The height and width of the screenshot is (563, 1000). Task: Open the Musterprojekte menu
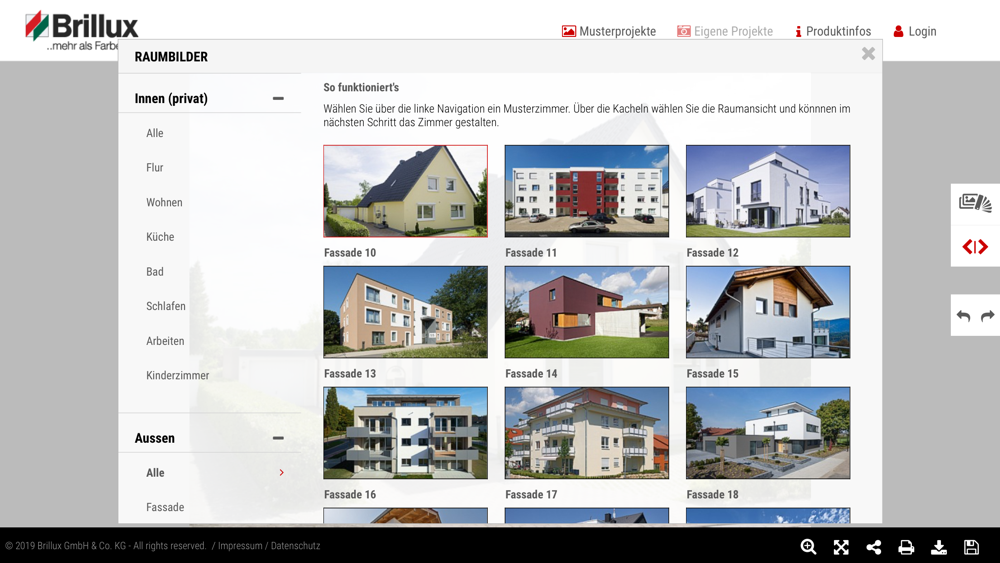609,31
